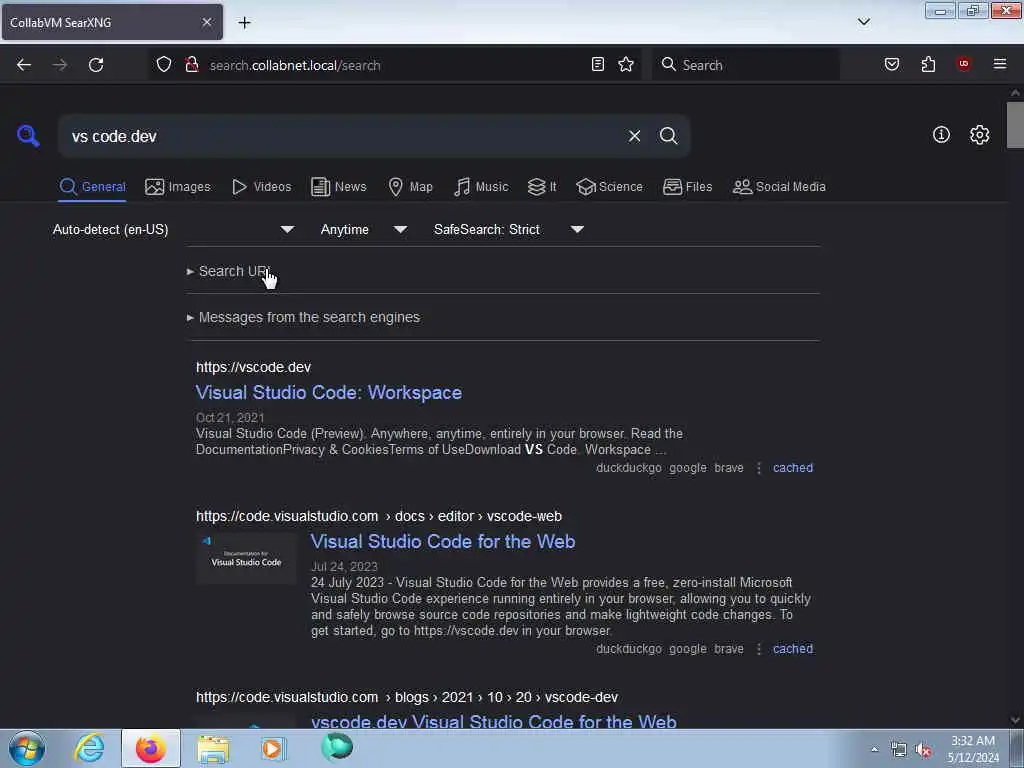Switch to the News category tab
Image resolution: width=1024 pixels, height=768 pixels.
tap(338, 187)
